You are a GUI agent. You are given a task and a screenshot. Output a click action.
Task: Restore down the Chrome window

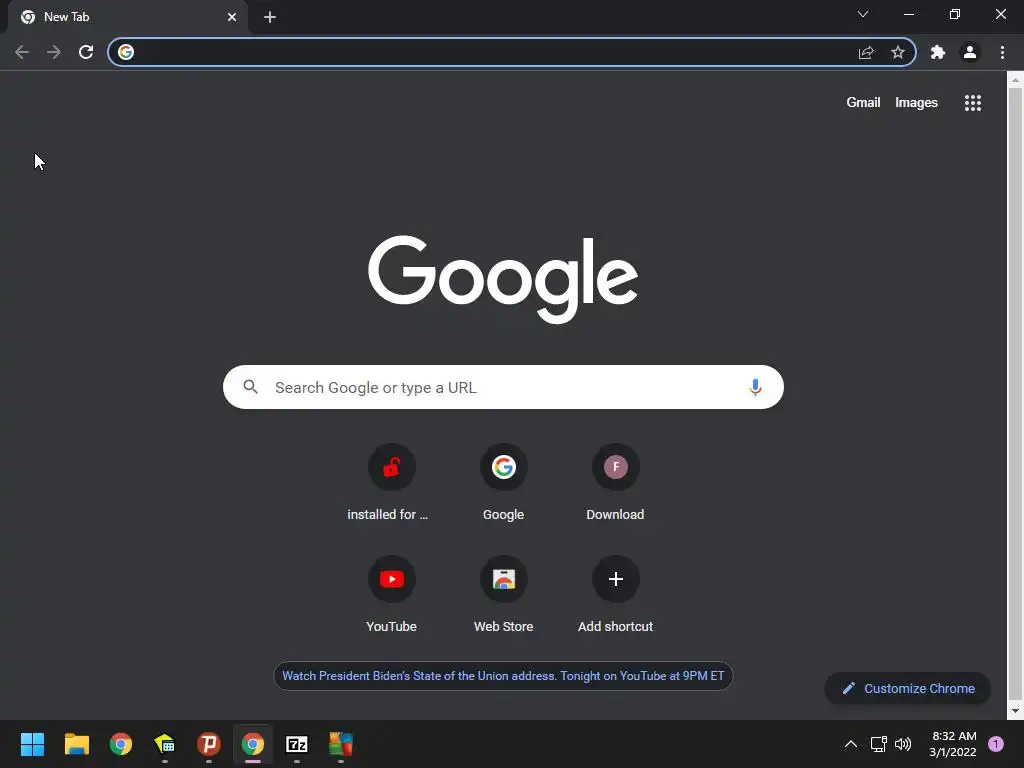(955, 14)
